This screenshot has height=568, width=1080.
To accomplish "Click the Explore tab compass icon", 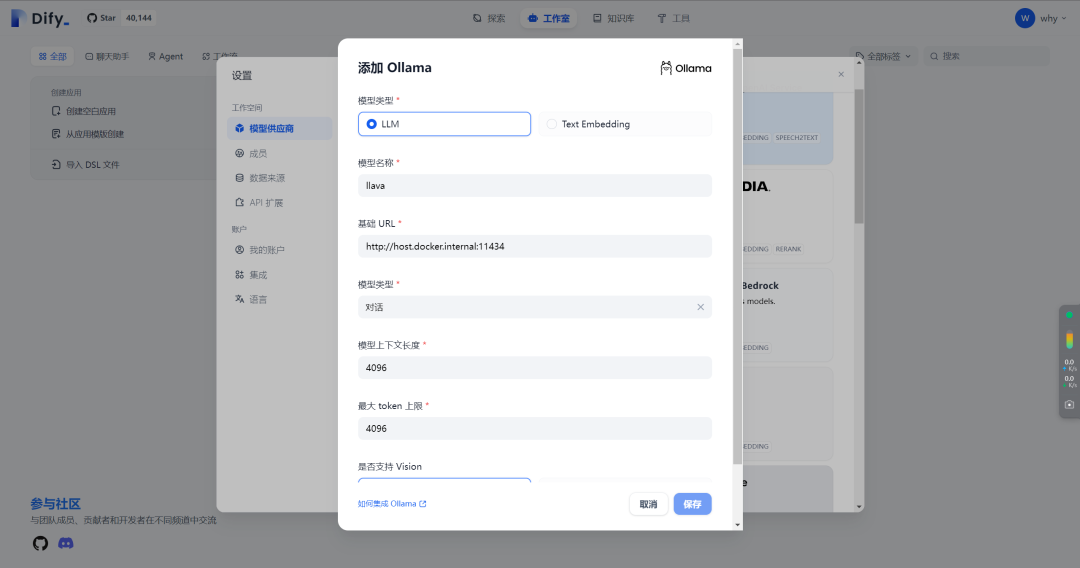I will tap(477, 19).
